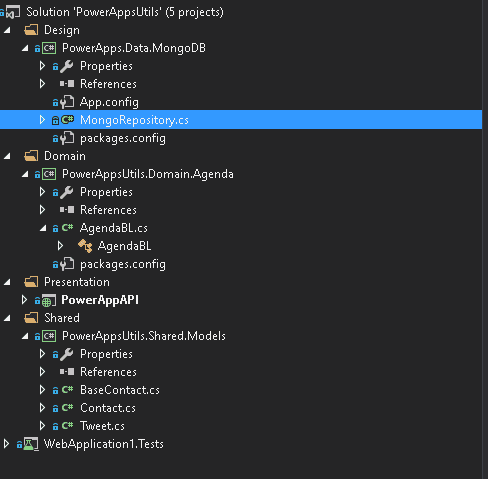Click the vertical scrollbar on the right edge
This screenshot has height=479, width=488.
tap(485, 239)
